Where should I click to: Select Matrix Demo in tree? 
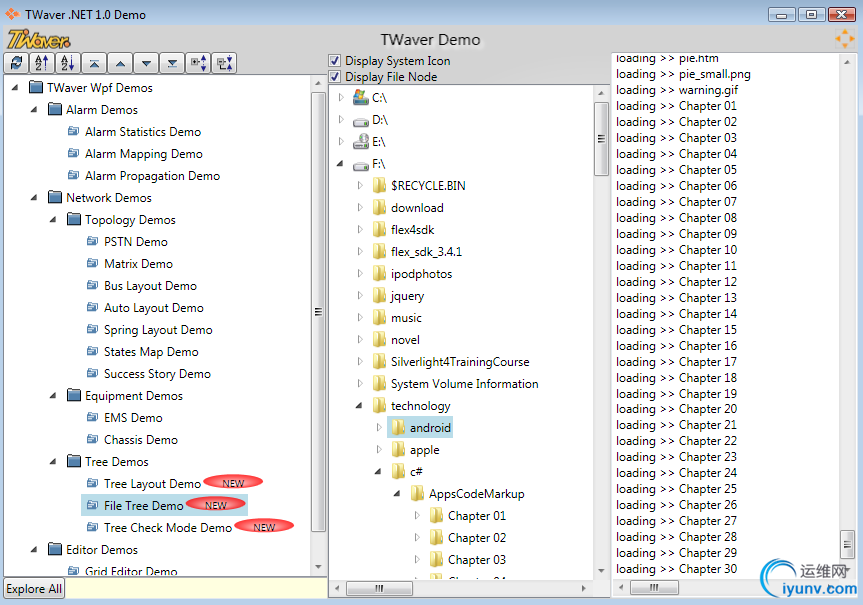(138, 264)
